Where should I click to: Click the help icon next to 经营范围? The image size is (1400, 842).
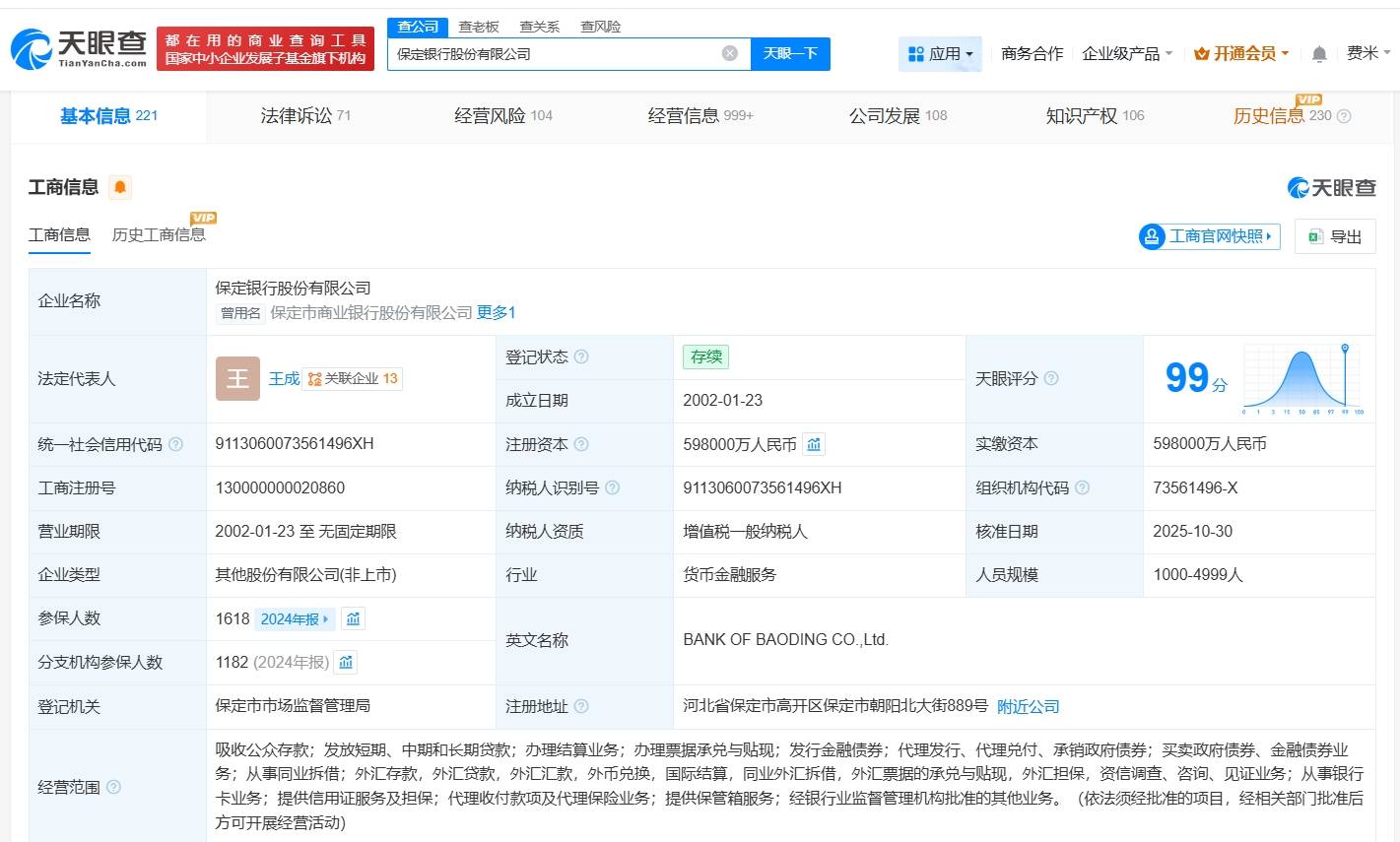tap(114, 788)
